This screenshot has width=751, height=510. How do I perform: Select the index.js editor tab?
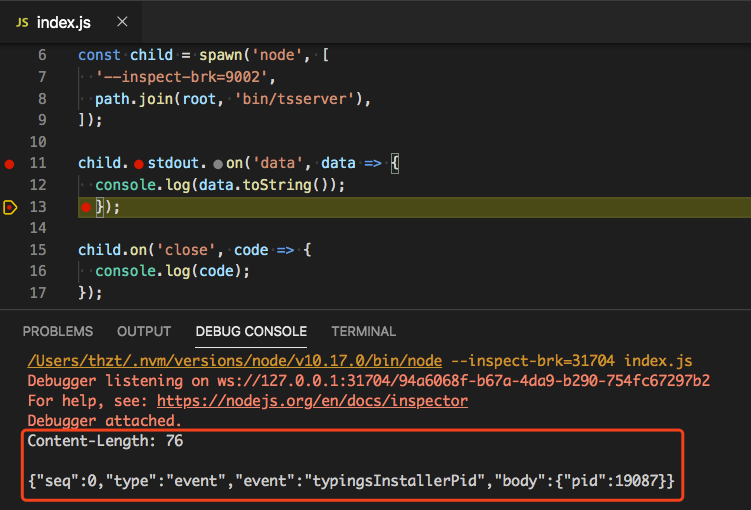[x=71, y=22]
